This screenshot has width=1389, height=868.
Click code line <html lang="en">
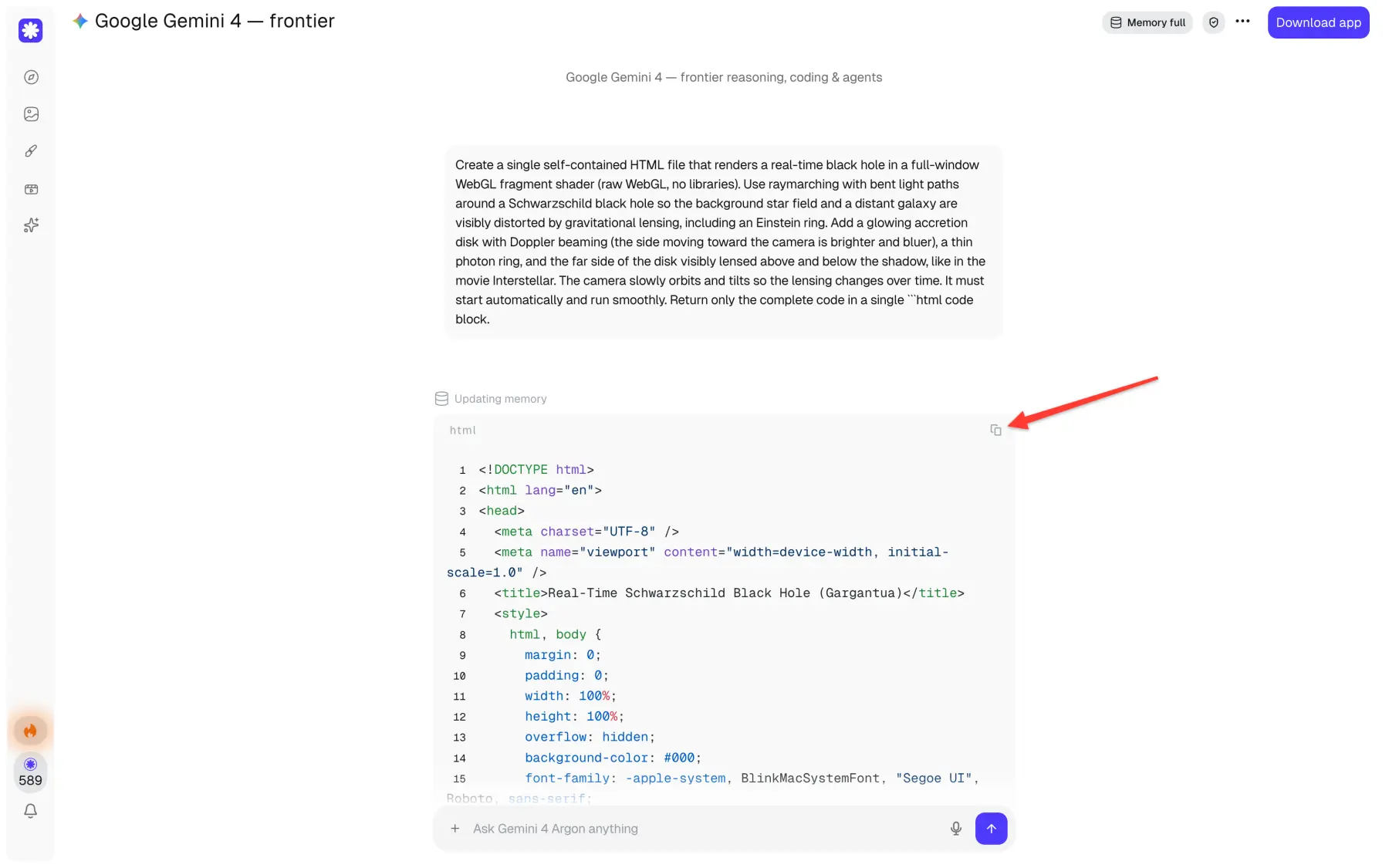coord(540,491)
